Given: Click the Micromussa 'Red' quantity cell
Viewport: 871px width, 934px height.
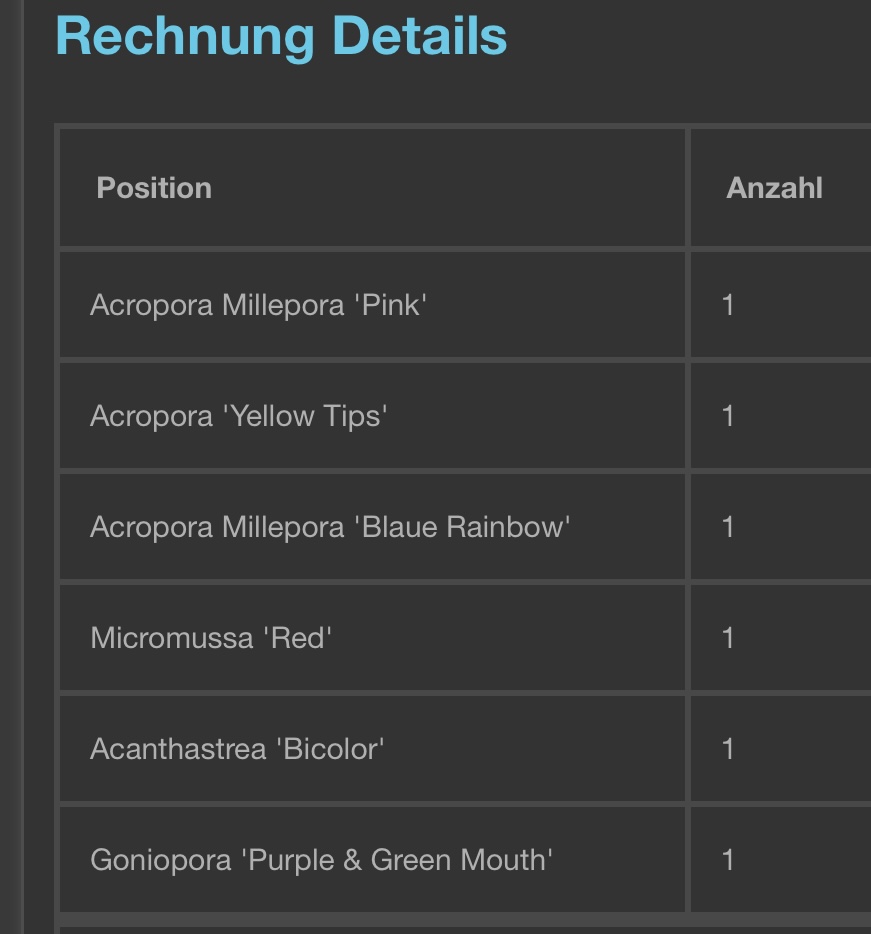Looking at the screenshot, I should pos(728,638).
